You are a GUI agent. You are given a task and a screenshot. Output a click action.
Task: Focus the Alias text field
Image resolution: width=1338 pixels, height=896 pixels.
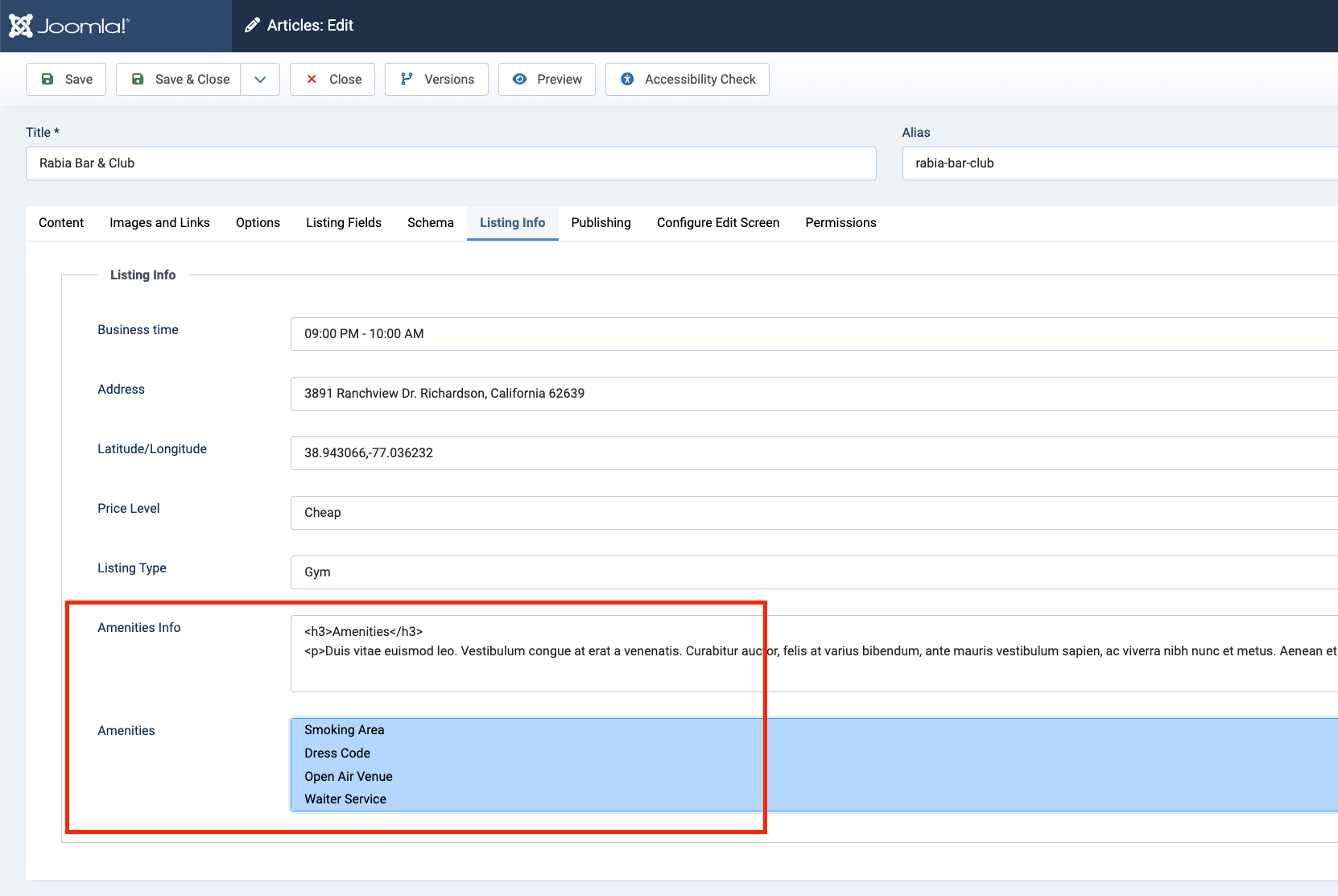click(x=1119, y=163)
